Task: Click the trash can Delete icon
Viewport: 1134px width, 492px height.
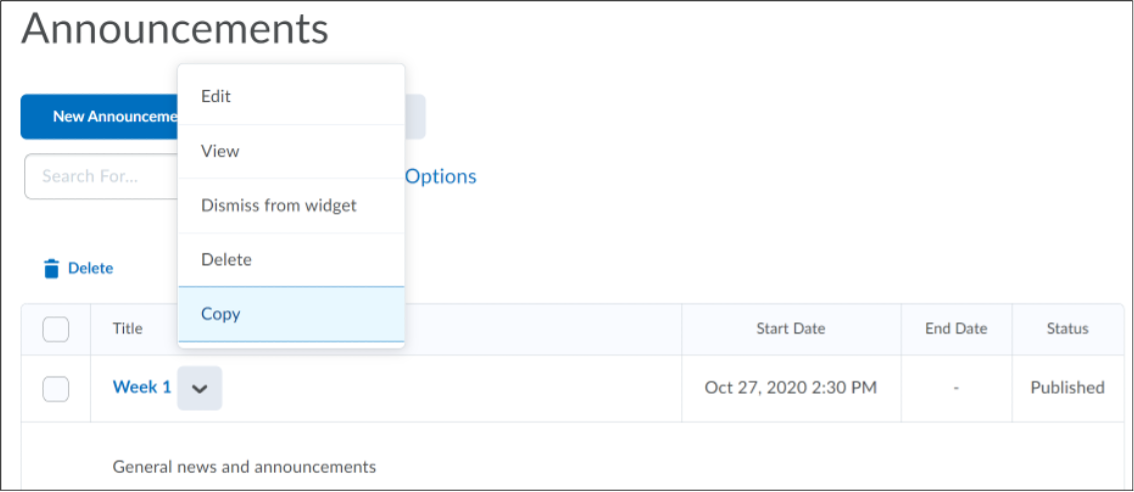Action: pos(52,268)
